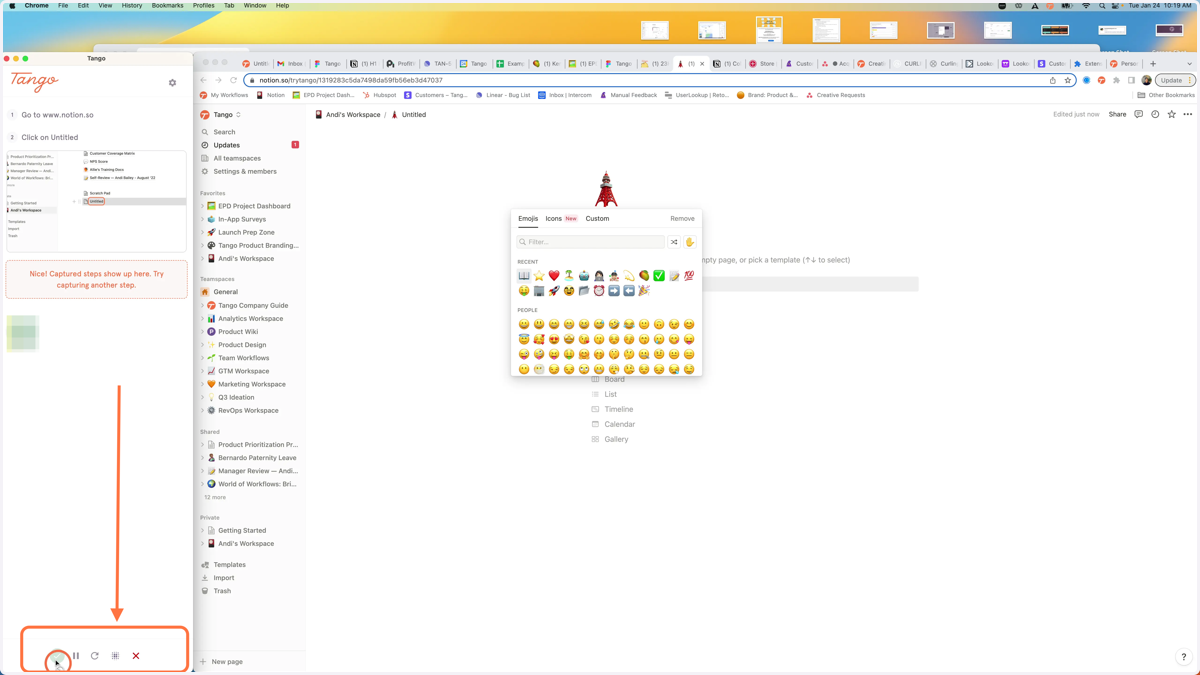
Task: Open Tango panel settings gear
Action: [172, 83]
